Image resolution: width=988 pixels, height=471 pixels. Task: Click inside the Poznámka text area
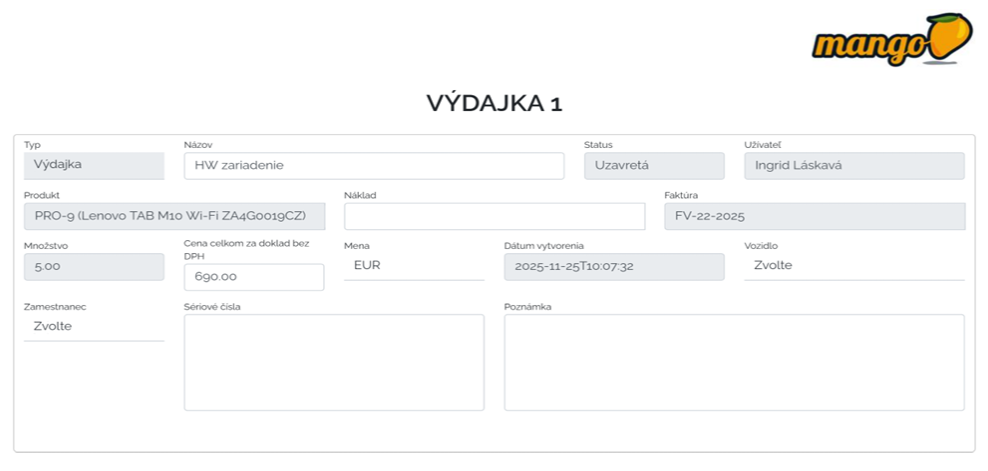733,362
